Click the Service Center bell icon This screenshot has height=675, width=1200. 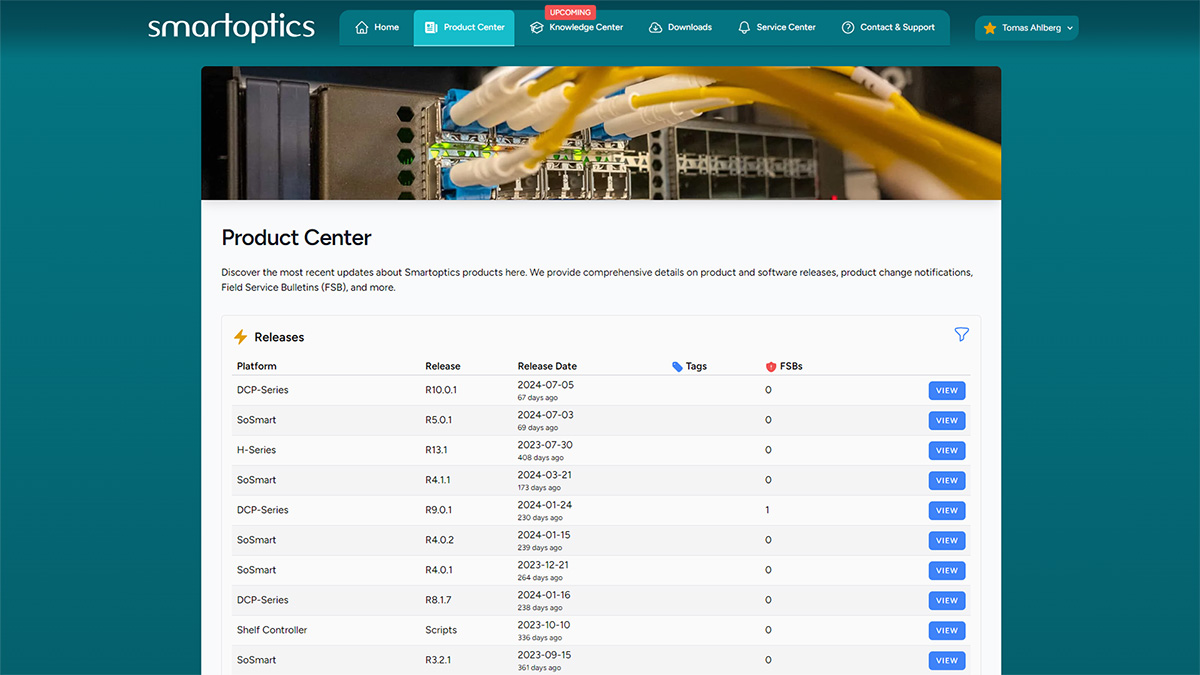pos(744,27)
